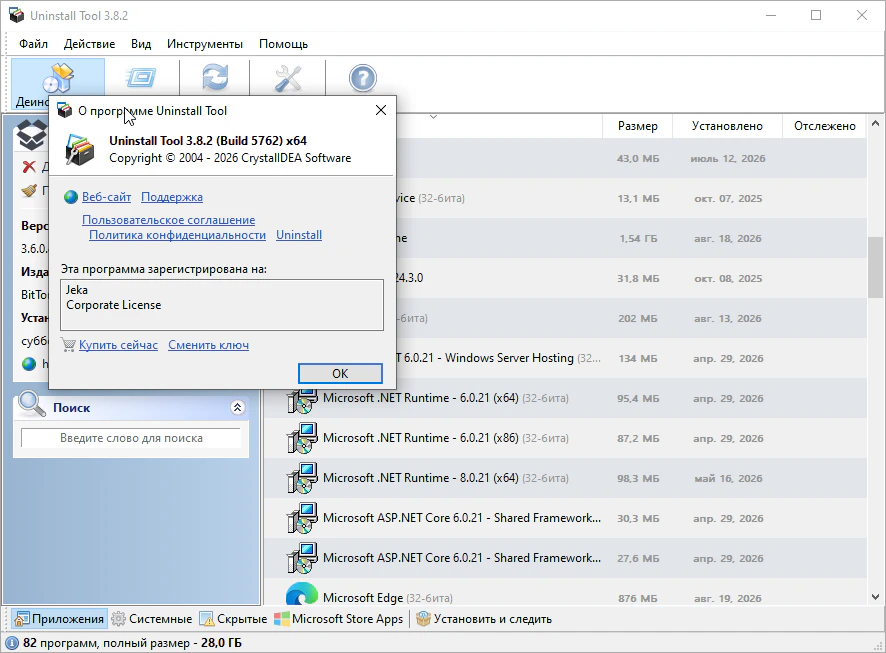886x653 pixels.
Task: Click the globe icon next to Веб-сайт
Action: pos(71,197)
